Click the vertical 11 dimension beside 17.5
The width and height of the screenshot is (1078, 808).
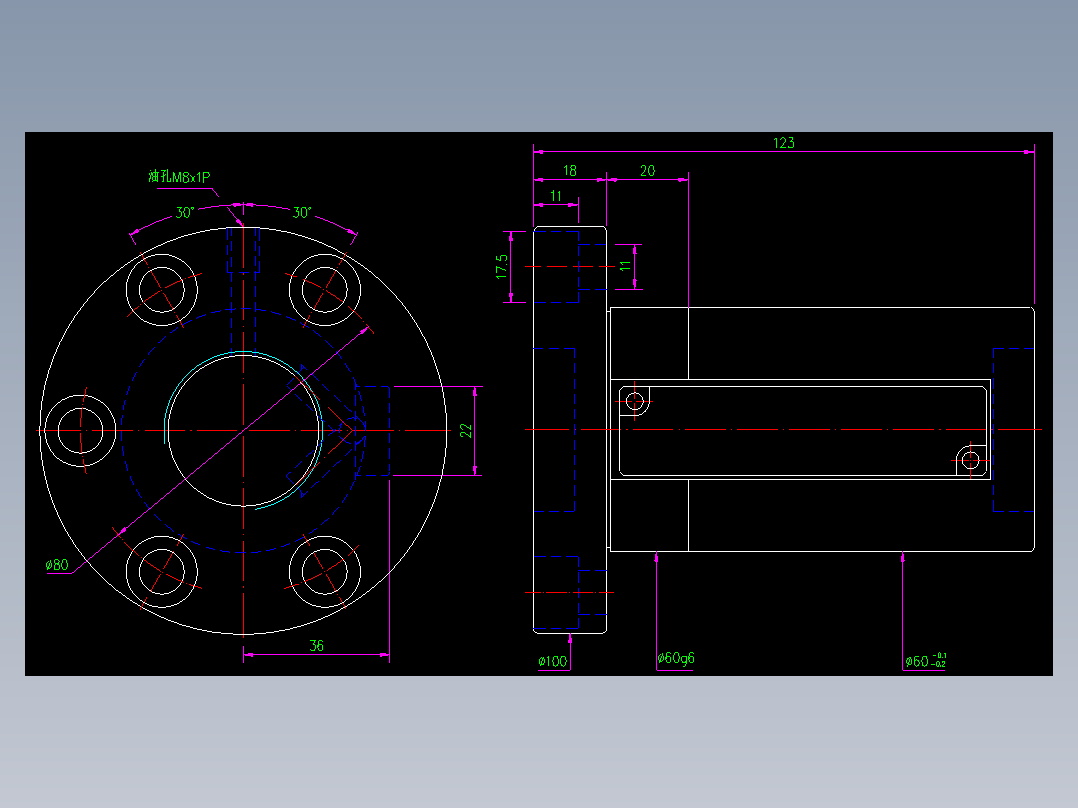click(625, 266)
